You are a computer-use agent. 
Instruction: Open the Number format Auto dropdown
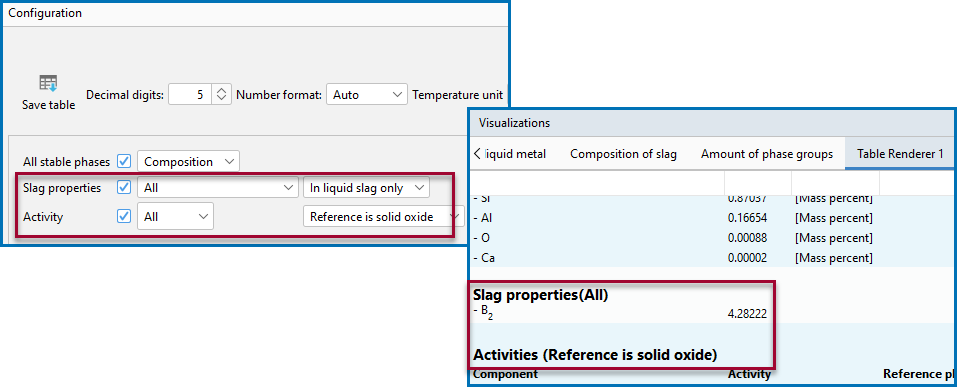367,95
